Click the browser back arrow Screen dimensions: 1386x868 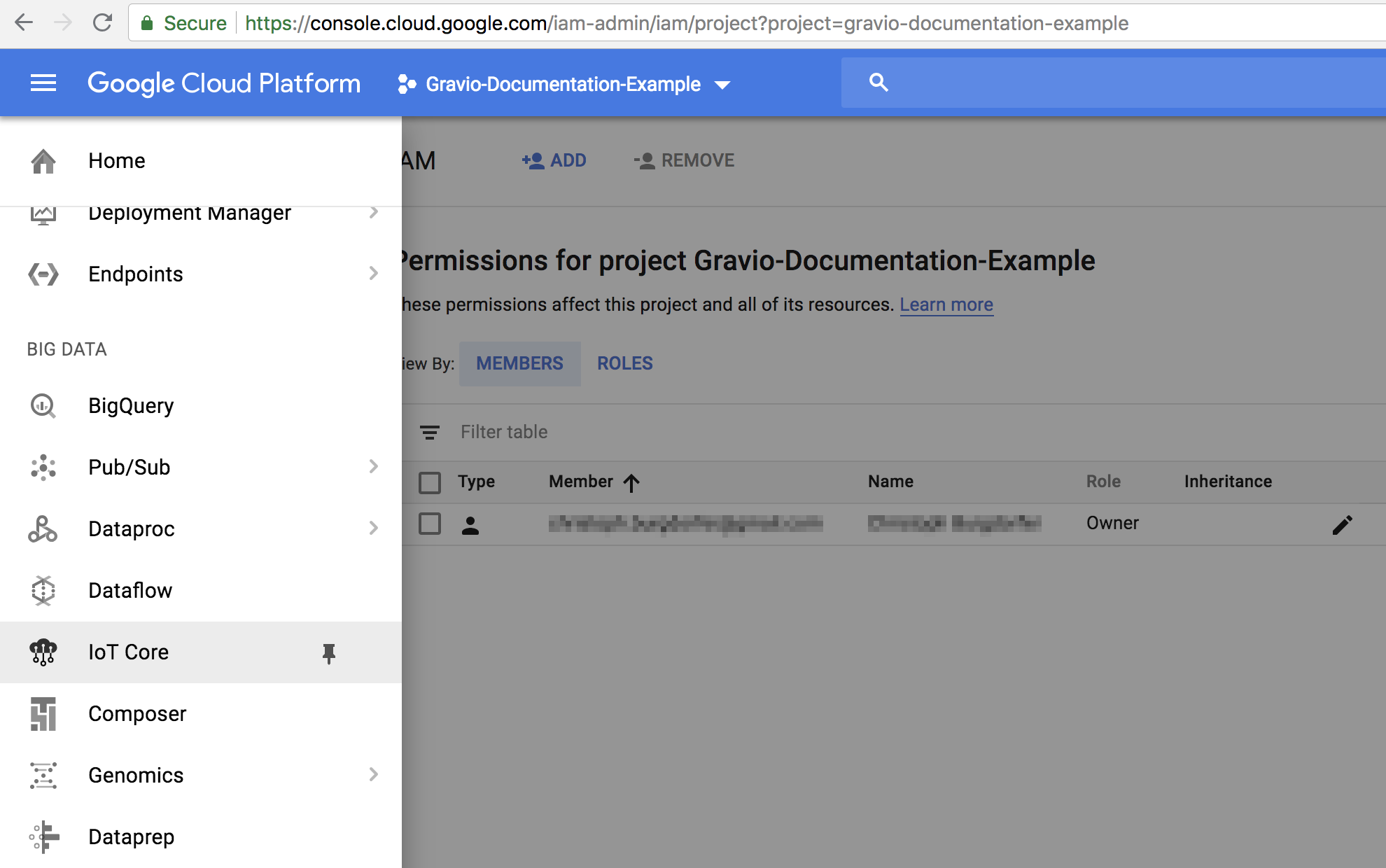[x=24, y=23]
